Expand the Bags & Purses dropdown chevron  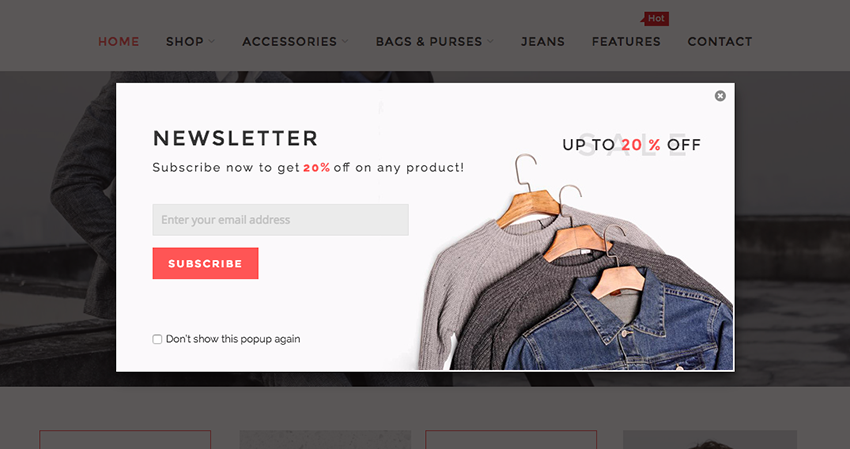[x=490, y=41]
